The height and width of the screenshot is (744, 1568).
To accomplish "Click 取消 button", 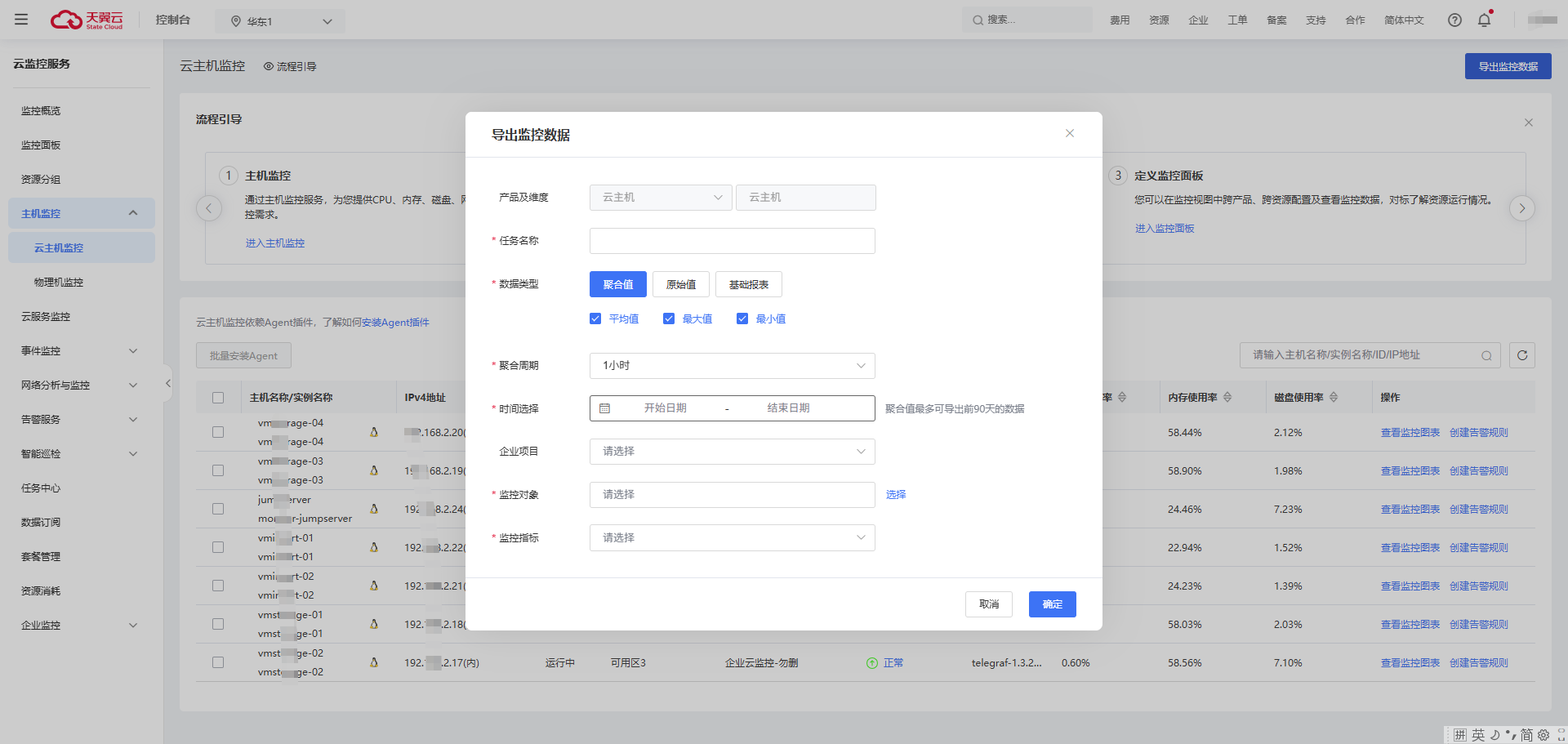I will tap(989, 604).
